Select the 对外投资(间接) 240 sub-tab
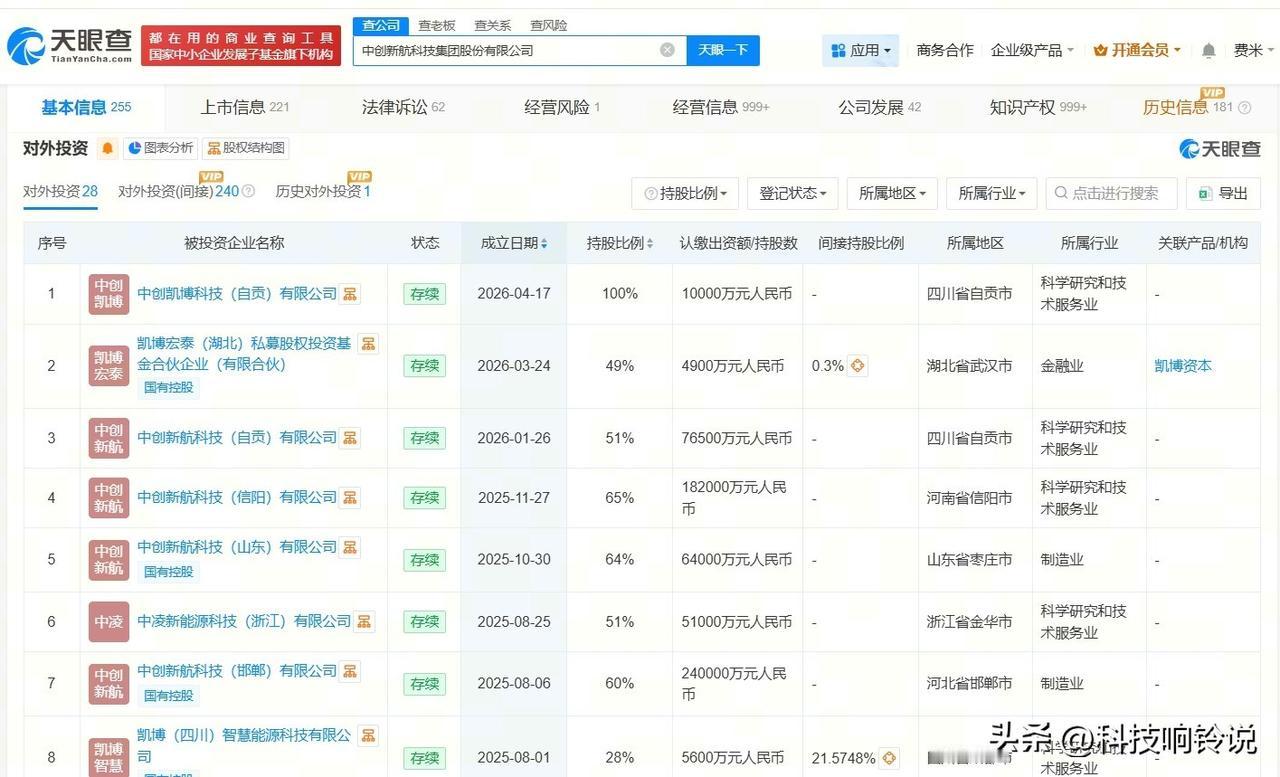Viewport: 1280px width, 777px height. coord(179,191)
